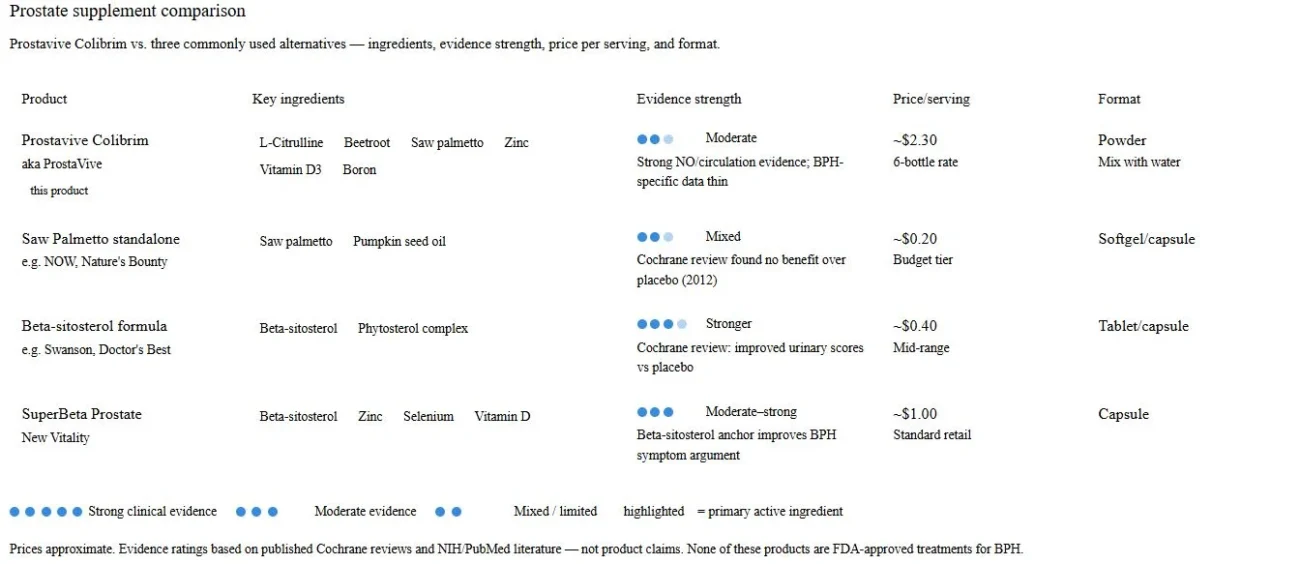Select the L-Citrulline ingredient tag
Screen dimensions: 1300x564
pyautogui.click(x=291, y=143)
